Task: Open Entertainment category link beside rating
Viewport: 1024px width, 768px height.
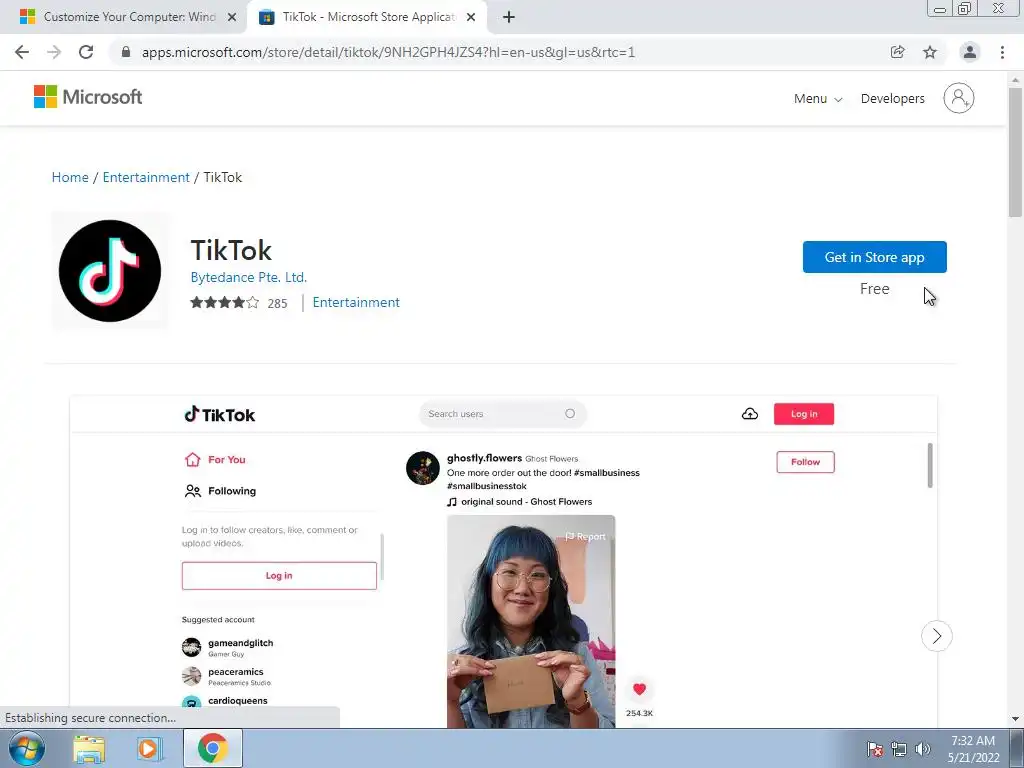Action: [356, 302]
